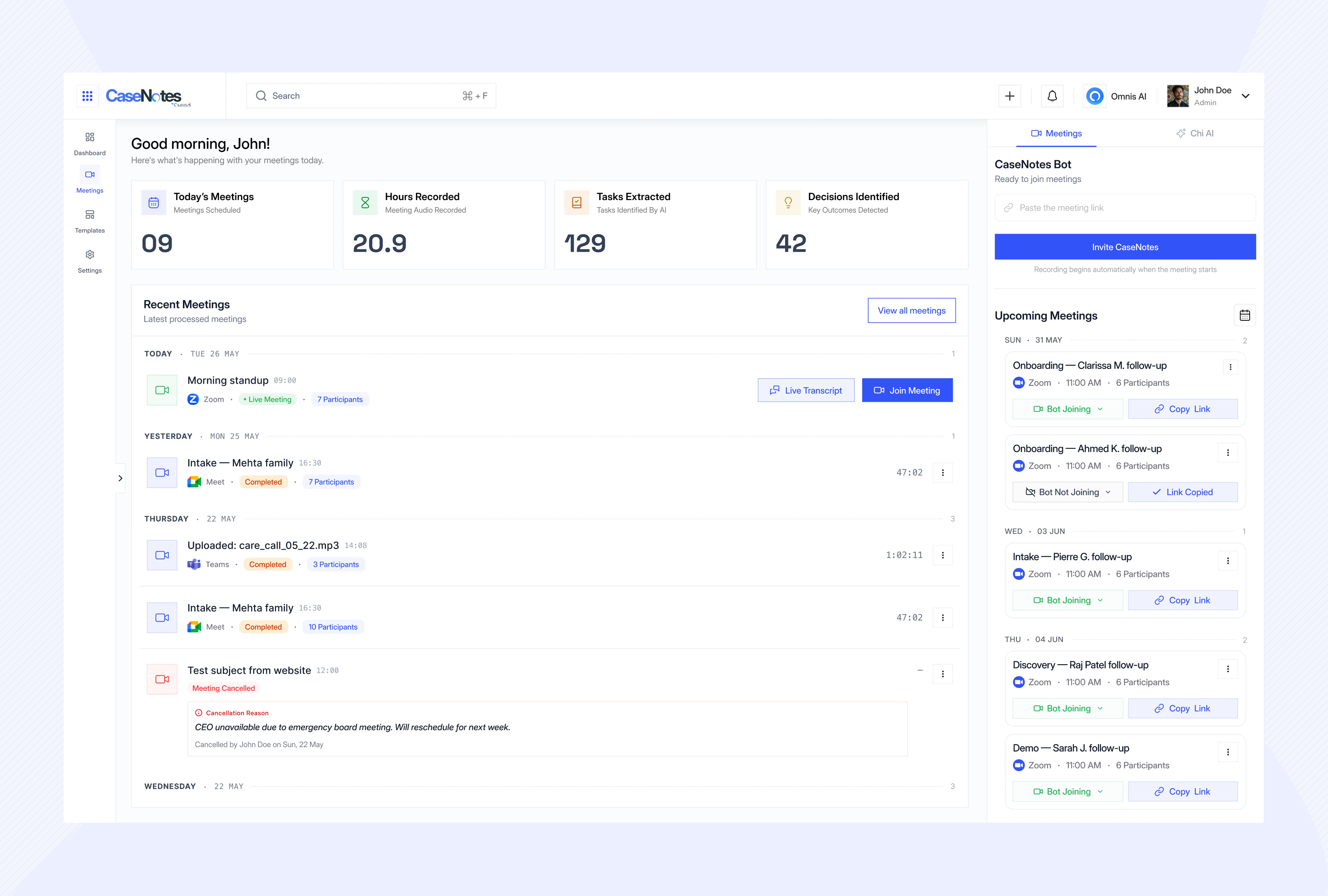The height and width of the screenshot is (896, 1328).
Task: Open the Upcoming Meetings calendar icon
Action: [x=1245, y=315]
